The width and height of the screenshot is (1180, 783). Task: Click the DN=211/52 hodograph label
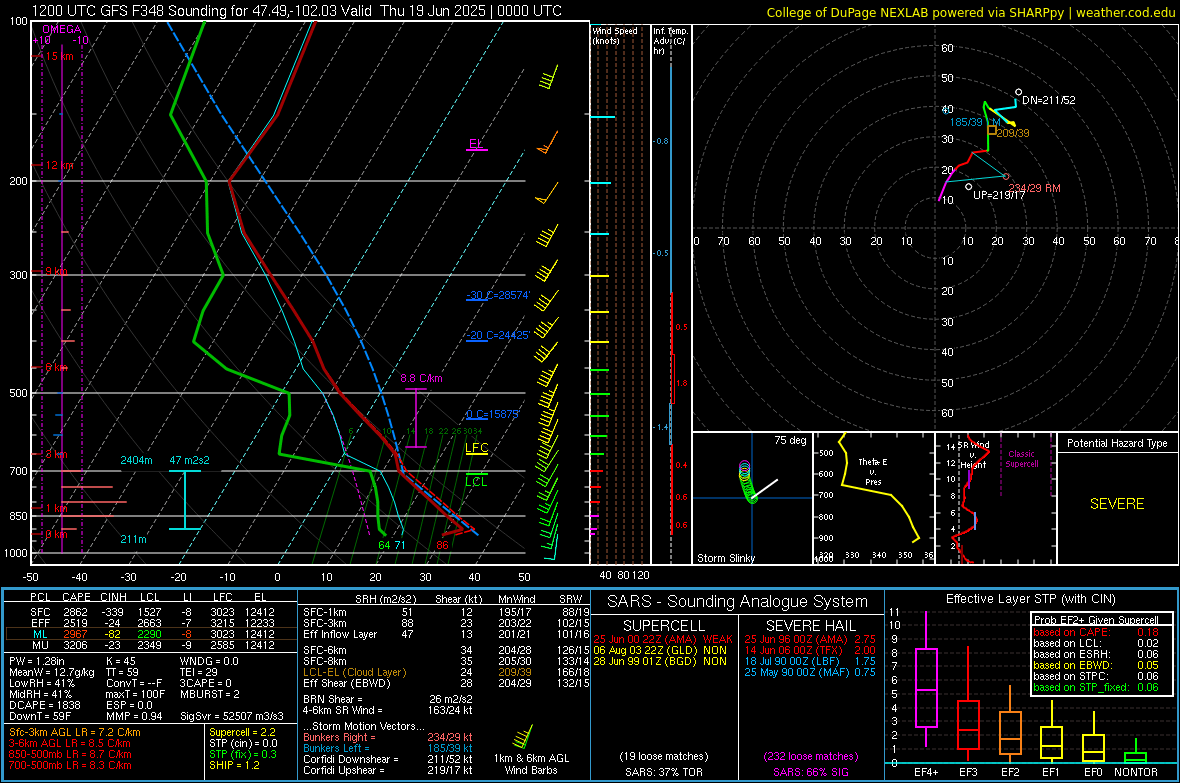pyautogui.click(x=1049, y=100)
